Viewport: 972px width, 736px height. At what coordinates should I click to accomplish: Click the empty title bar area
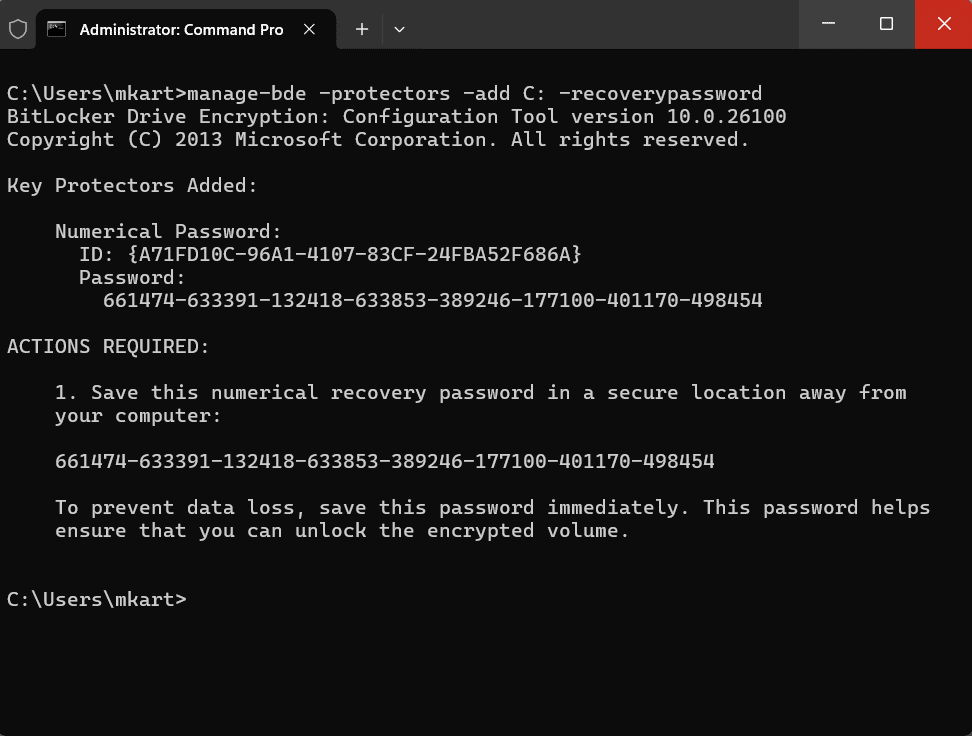click(600, 24)
